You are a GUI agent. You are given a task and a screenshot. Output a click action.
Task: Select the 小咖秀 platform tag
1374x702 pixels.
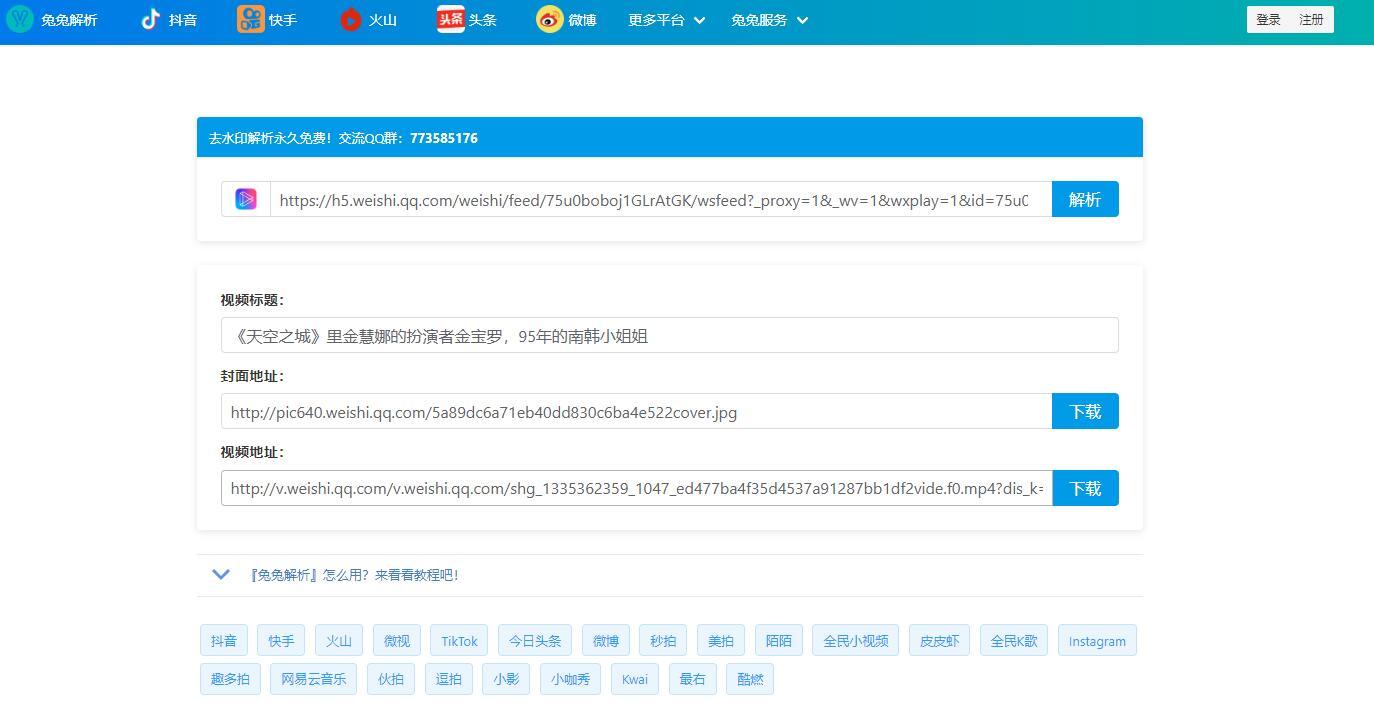point(571,679)
